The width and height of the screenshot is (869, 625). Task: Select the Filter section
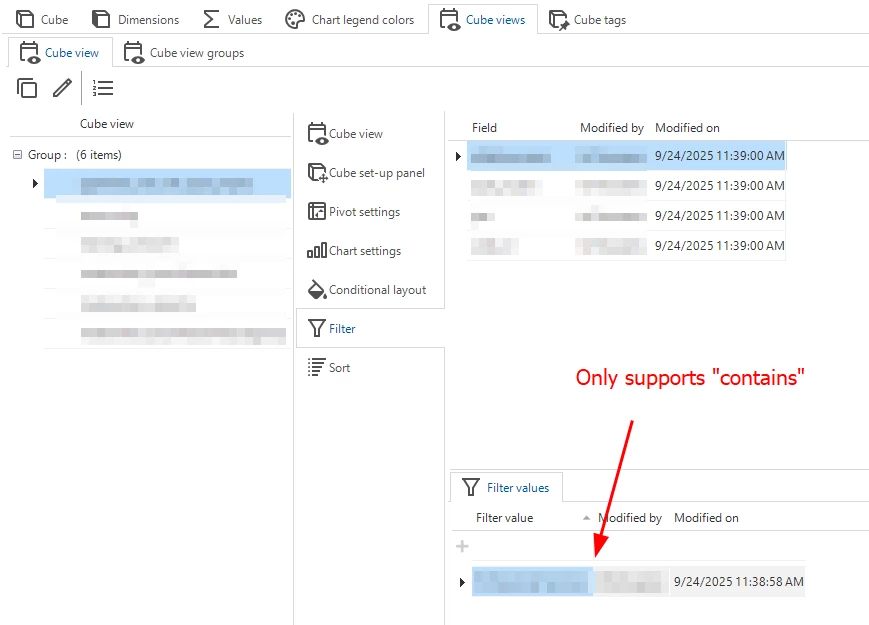(x=370, y=328)
